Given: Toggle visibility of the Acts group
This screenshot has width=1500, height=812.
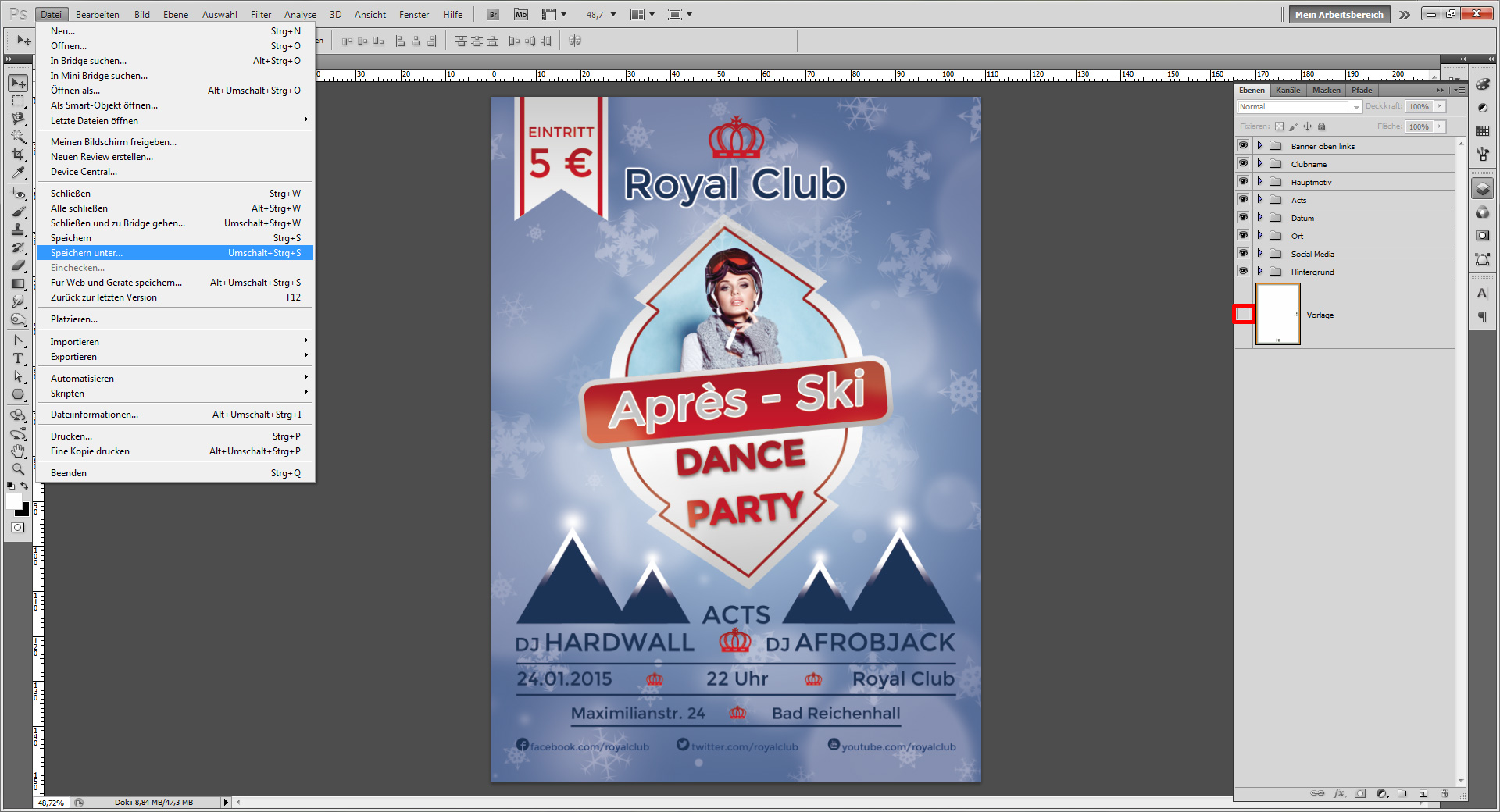Looking at the screenshot, I should coord(1243,200).
